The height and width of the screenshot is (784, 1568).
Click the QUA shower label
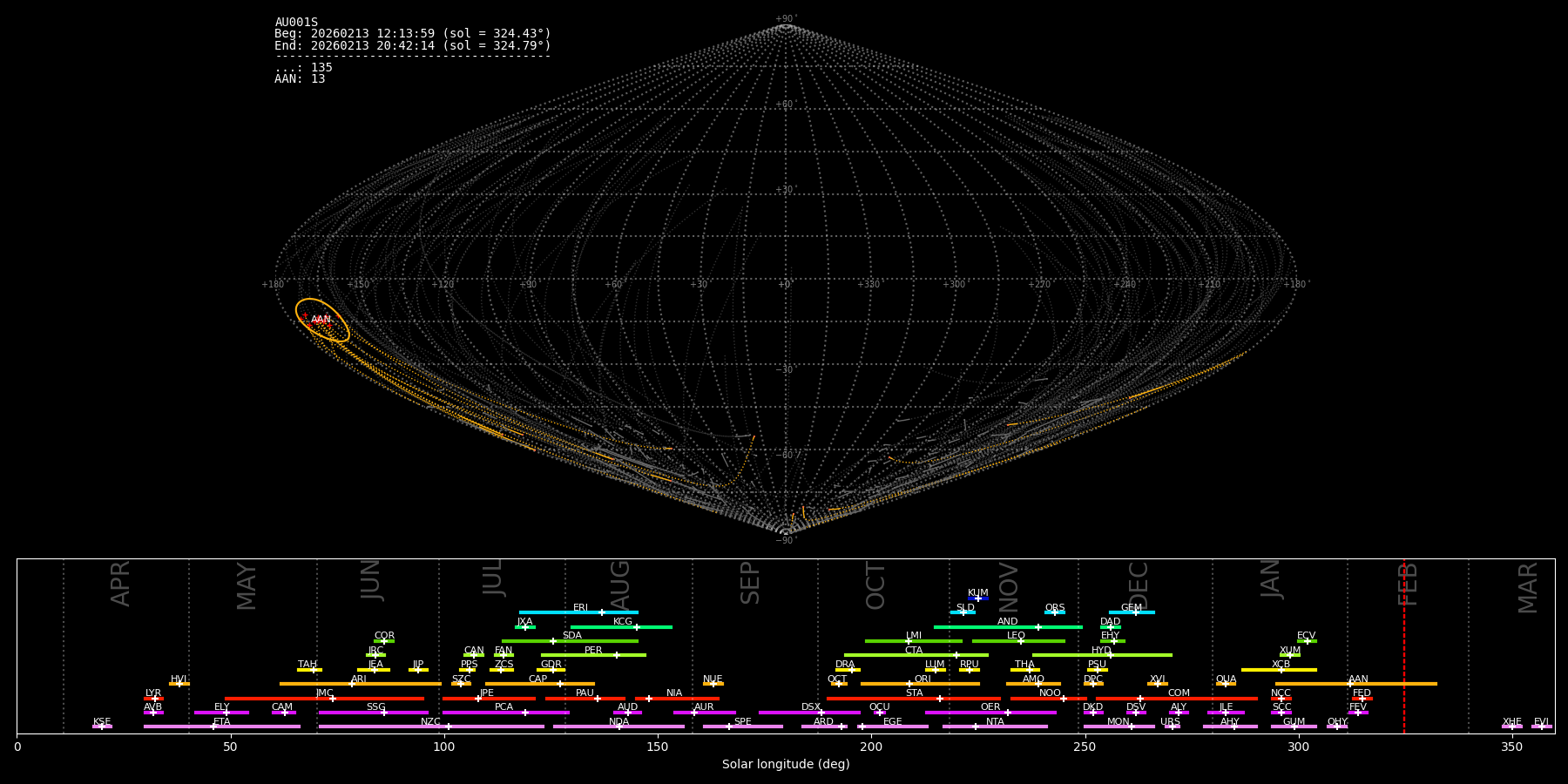pyautogui.click(x=1226, y=679)
